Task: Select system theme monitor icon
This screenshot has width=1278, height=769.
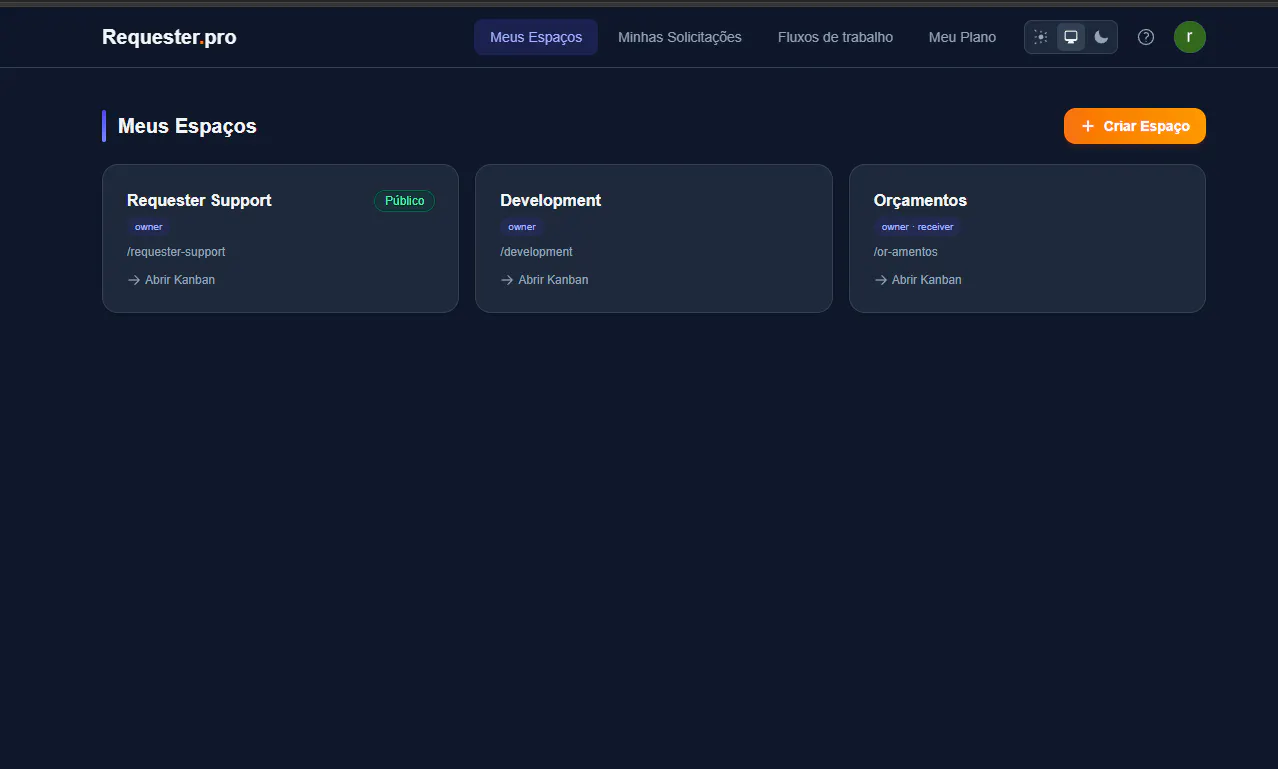Action: [x=1071, y=37]
